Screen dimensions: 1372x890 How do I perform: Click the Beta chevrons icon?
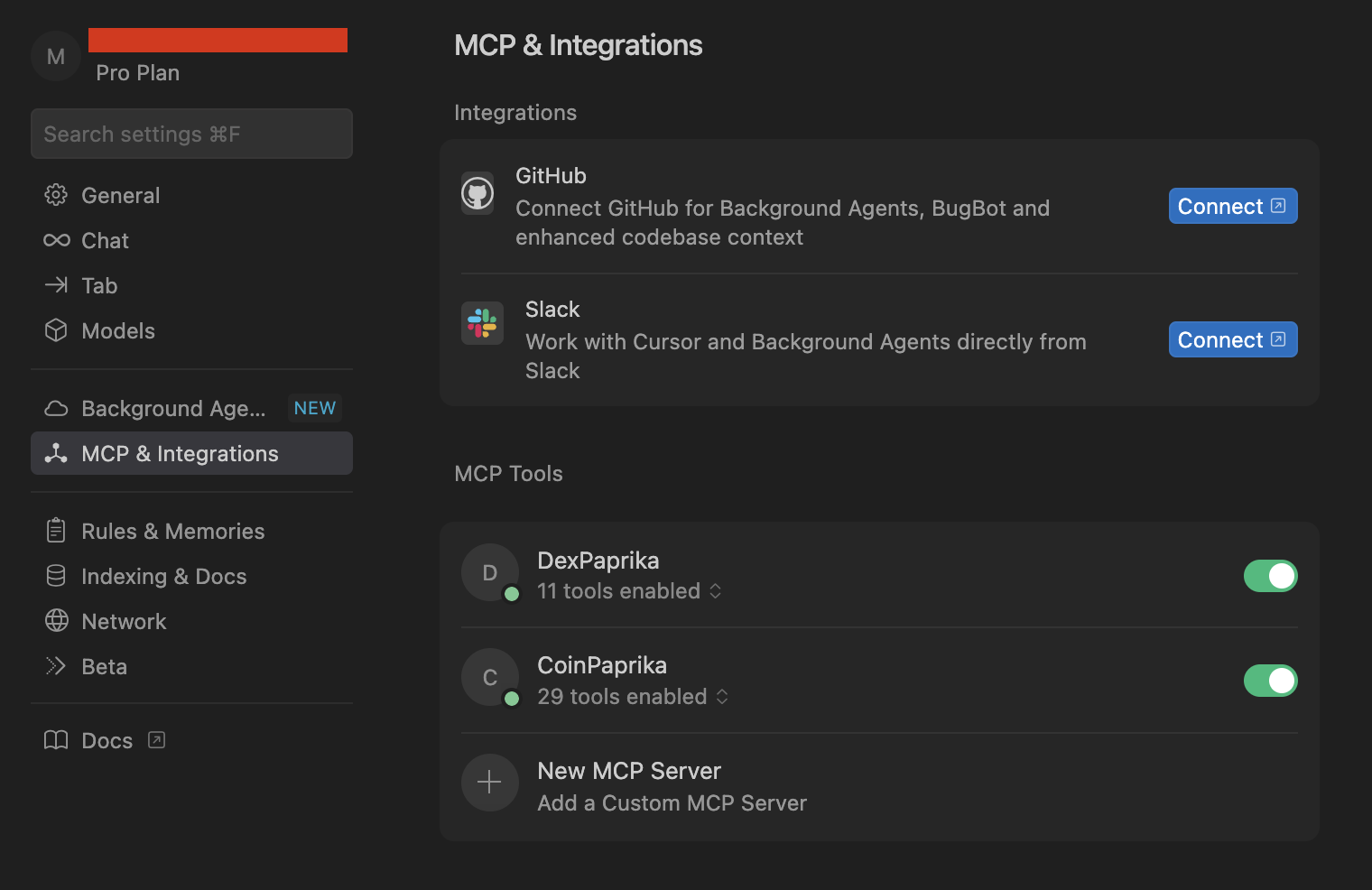(x=56, y=666)
